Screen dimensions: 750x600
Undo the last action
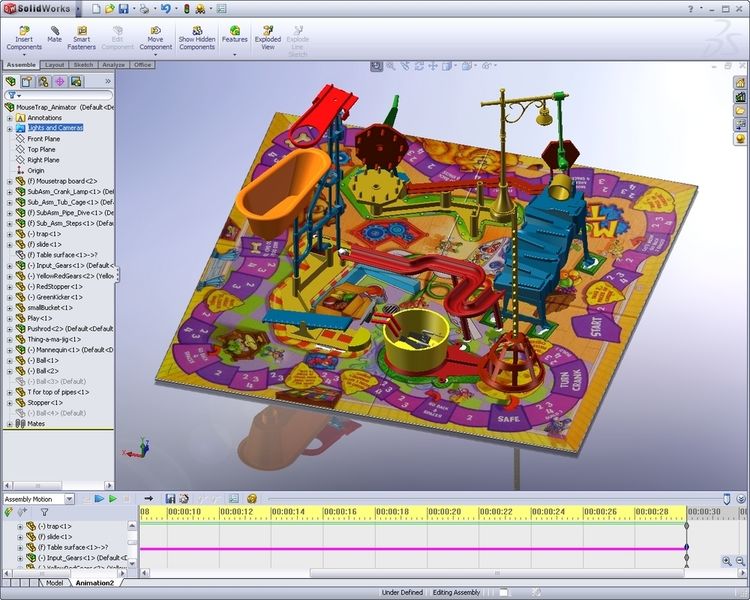165,9
